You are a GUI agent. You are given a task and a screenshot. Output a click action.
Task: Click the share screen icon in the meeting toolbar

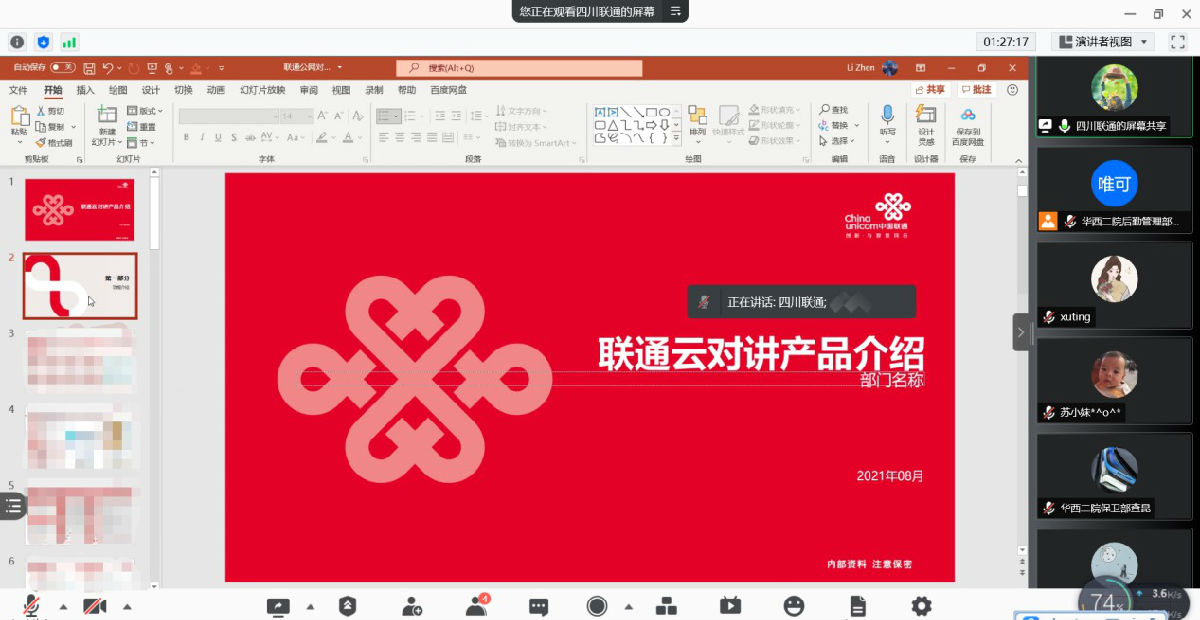[x=278, y=606]
